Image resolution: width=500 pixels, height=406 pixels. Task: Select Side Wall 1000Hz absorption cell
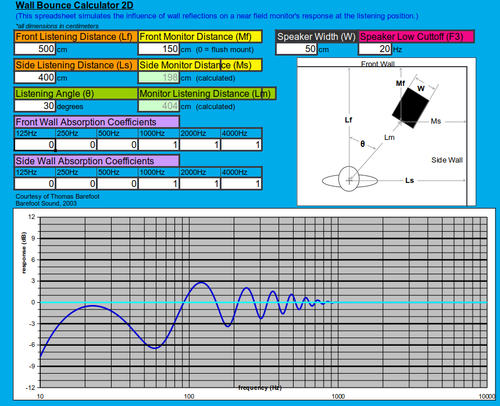point(159,184)
